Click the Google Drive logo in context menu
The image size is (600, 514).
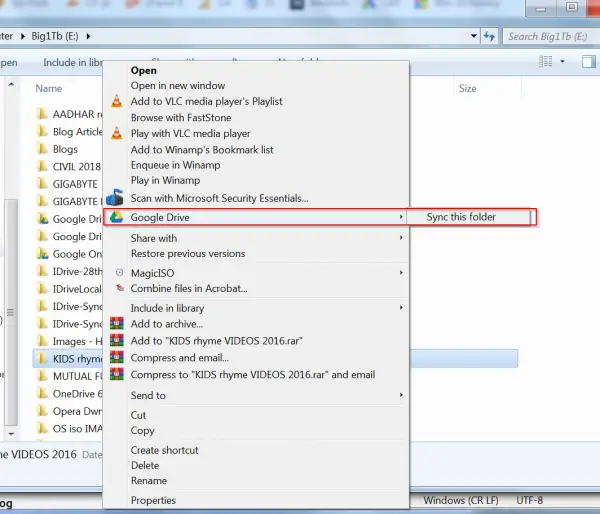tap(116, 217)
